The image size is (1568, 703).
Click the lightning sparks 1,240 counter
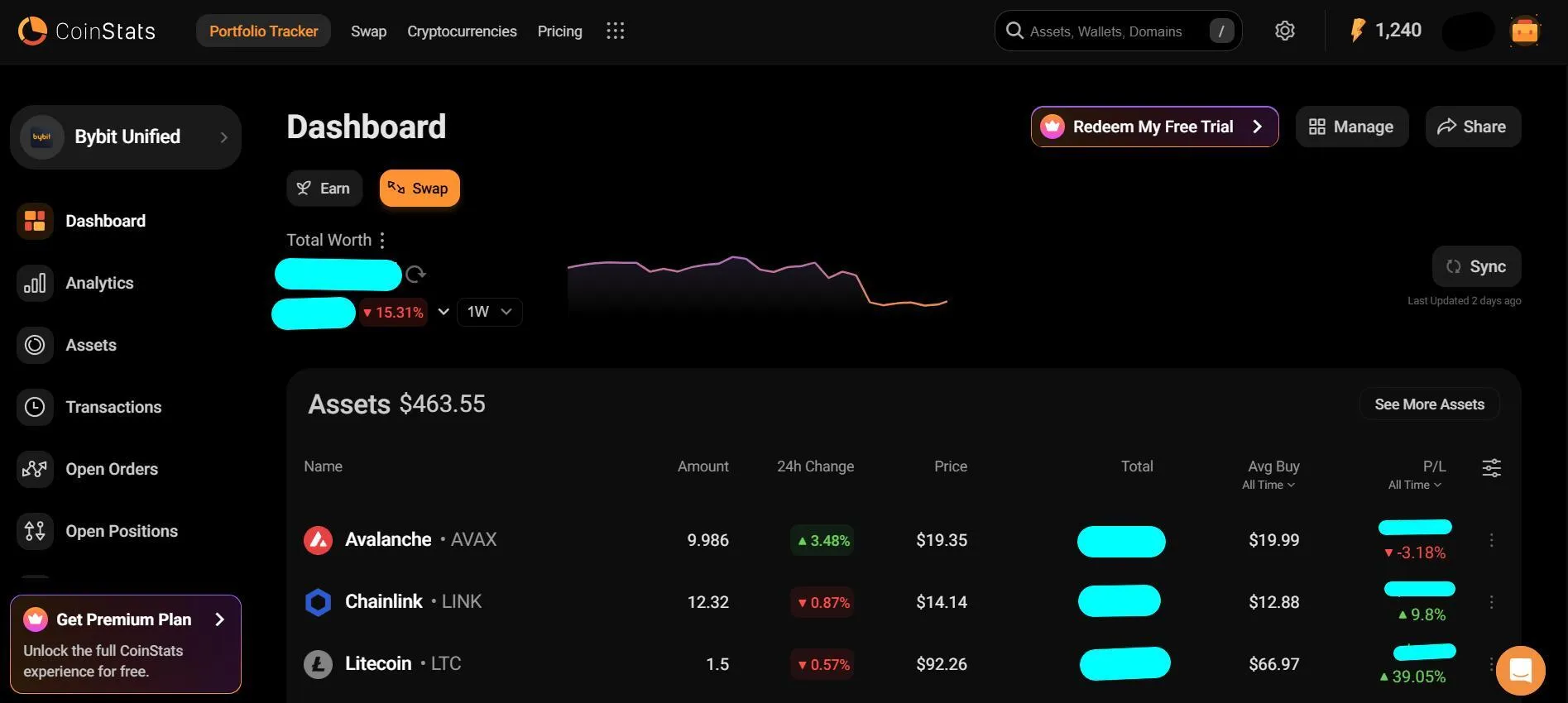tap(1386, 31)
